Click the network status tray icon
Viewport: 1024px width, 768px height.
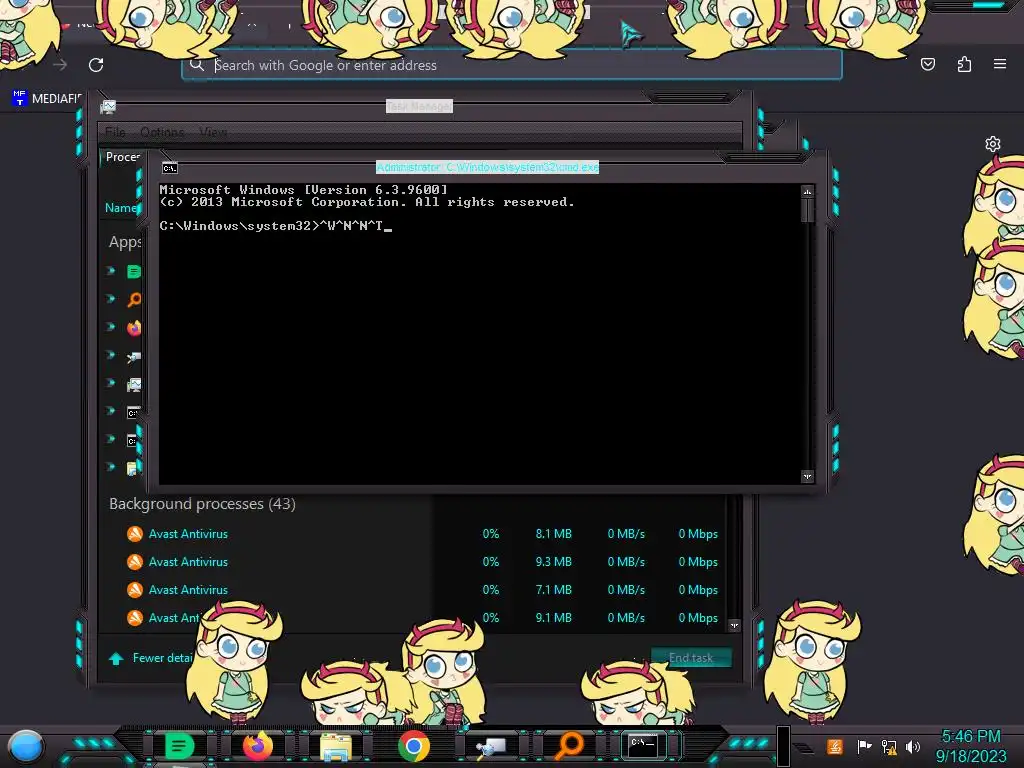pyautogui.click(x=889, y=746)
